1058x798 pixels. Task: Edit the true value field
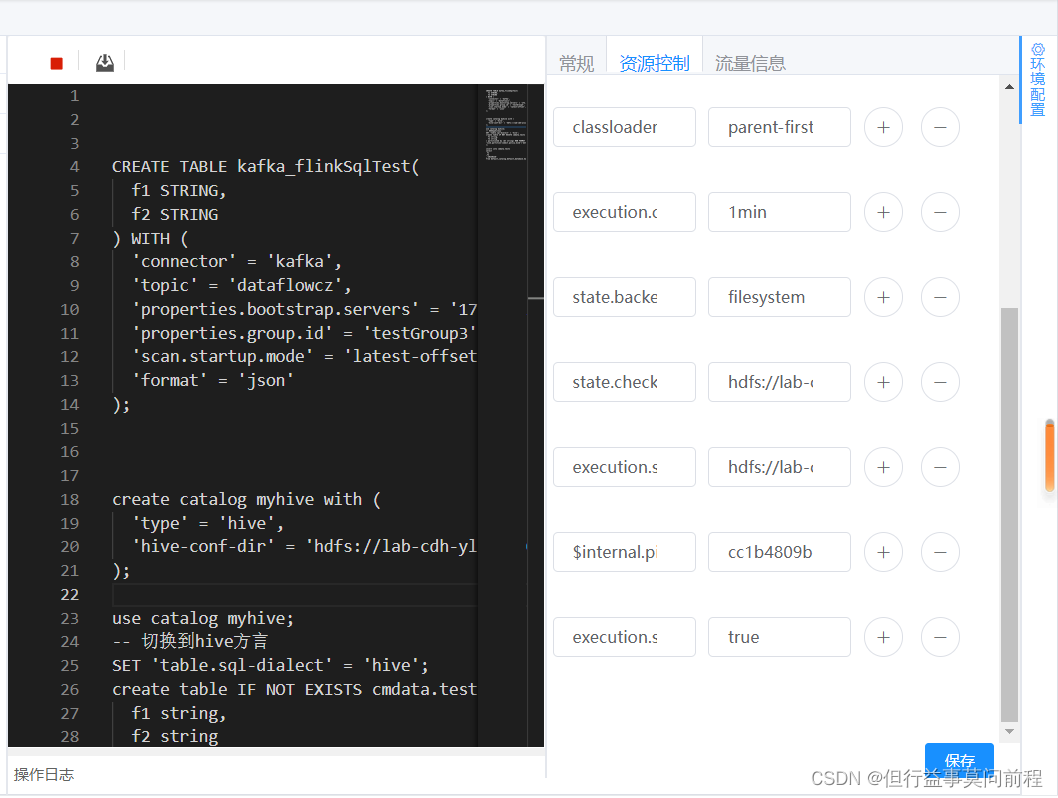[779, 637]
